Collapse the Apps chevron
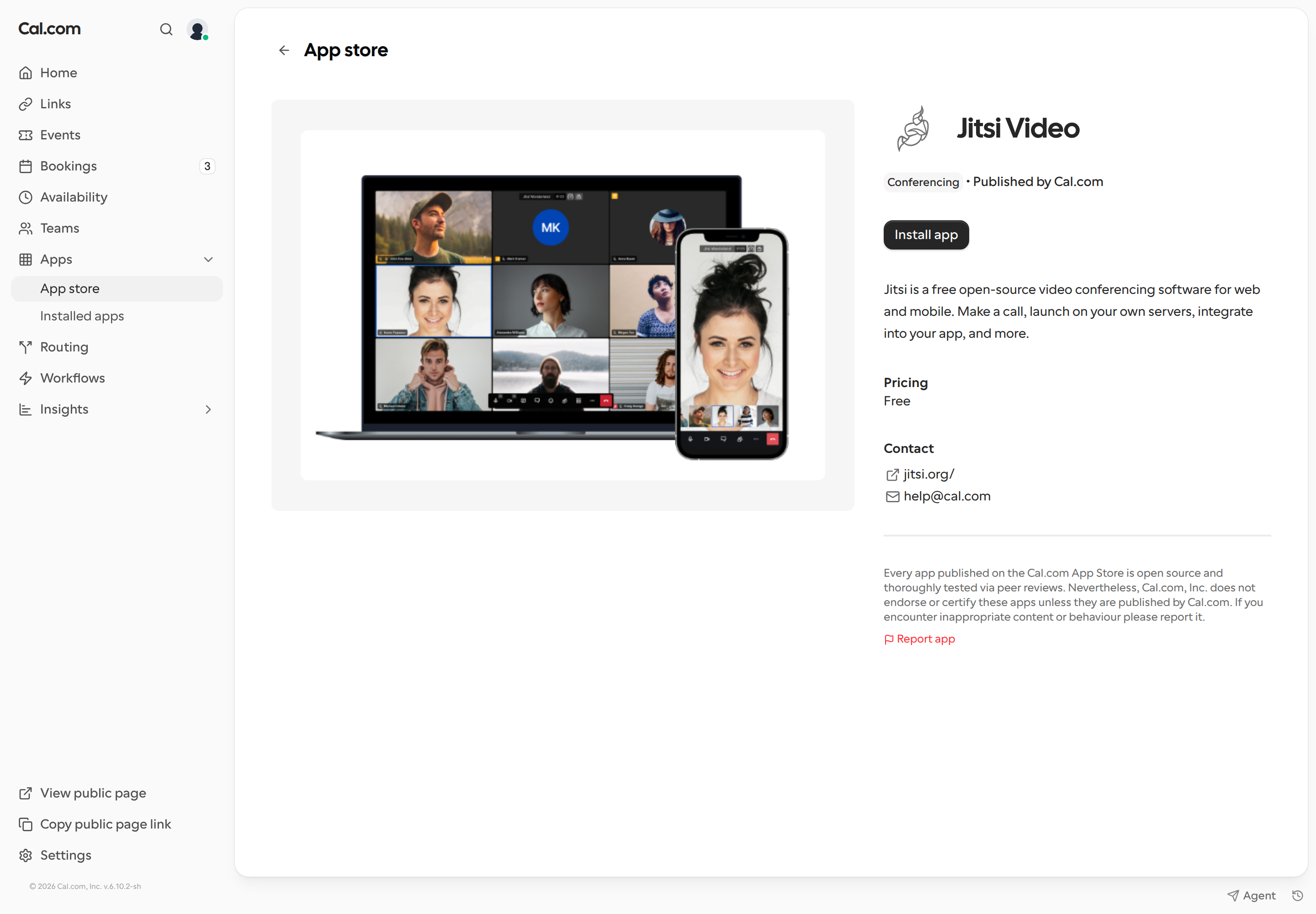 [x=208, y=260]
